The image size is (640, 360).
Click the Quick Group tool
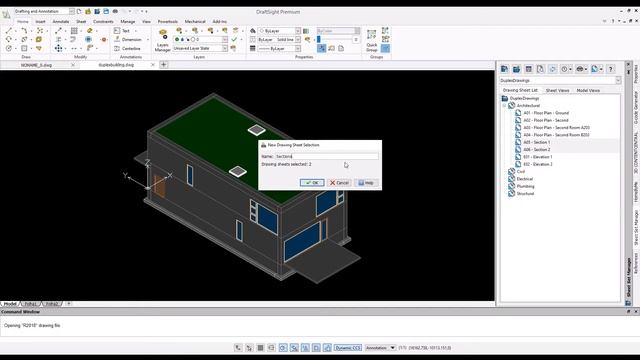click(x=371, y=40)
